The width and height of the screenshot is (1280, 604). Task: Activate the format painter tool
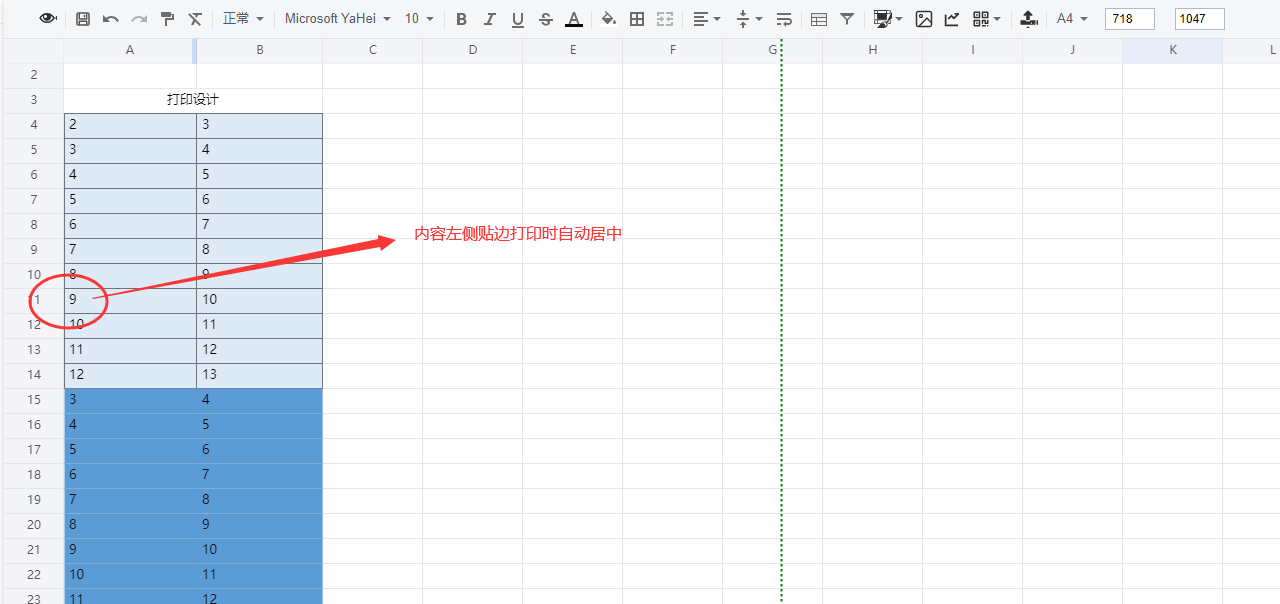coord(167,19)
